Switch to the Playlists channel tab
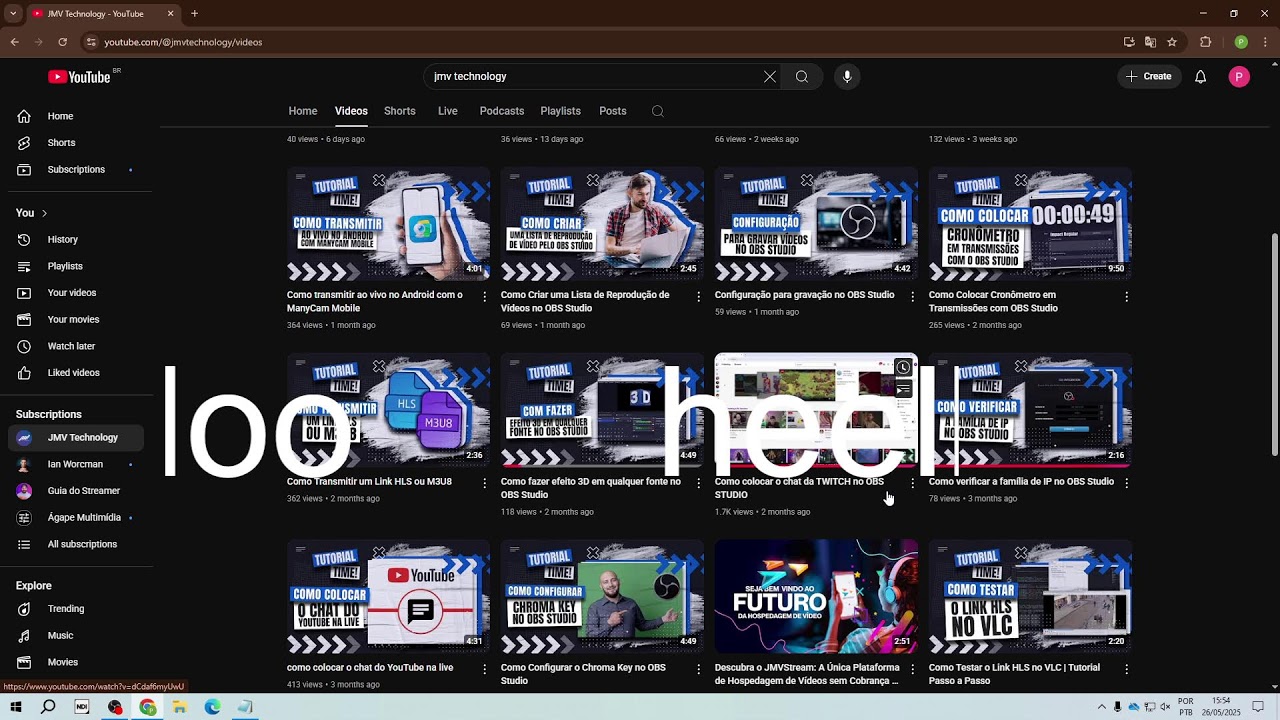The height and width of the screenshot is (720, 1280). point(560,111)
